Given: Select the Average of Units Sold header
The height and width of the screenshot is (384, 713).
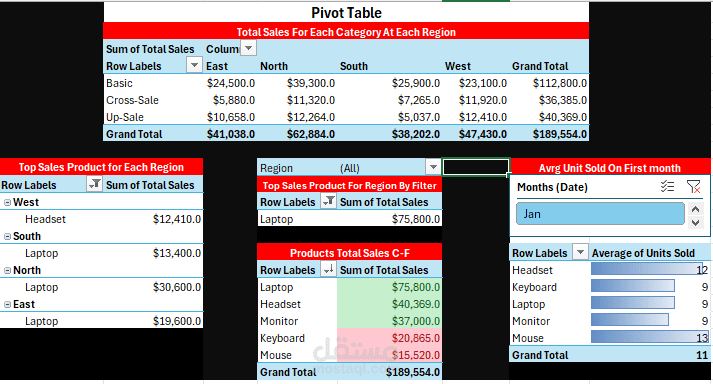Looking at the screenshot, I should coord(643,253).
